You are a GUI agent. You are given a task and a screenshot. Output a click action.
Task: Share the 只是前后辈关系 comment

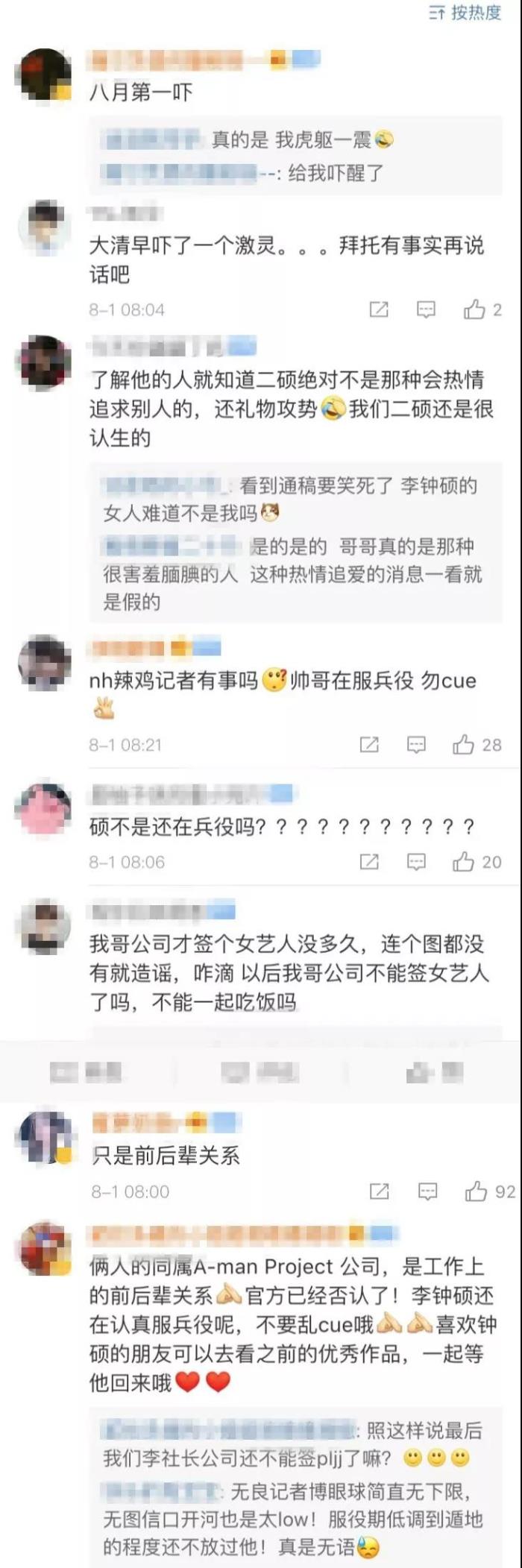coord(380,1191)
